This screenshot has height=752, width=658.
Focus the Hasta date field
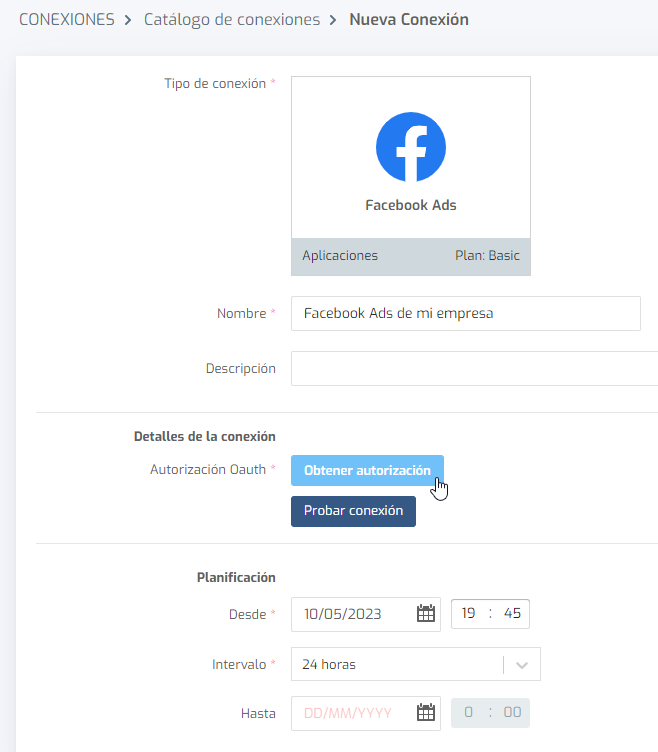coord(366,714)
